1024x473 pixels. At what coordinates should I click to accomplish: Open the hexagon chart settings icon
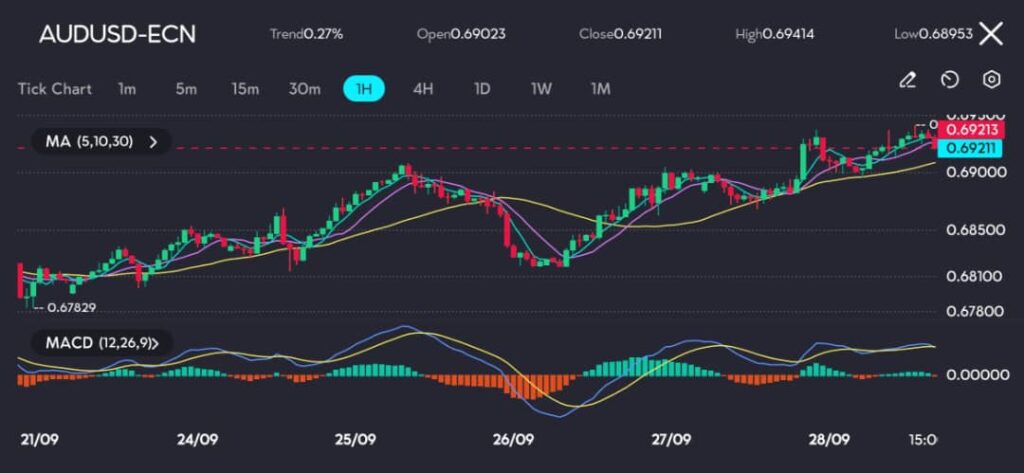(991, 80)
